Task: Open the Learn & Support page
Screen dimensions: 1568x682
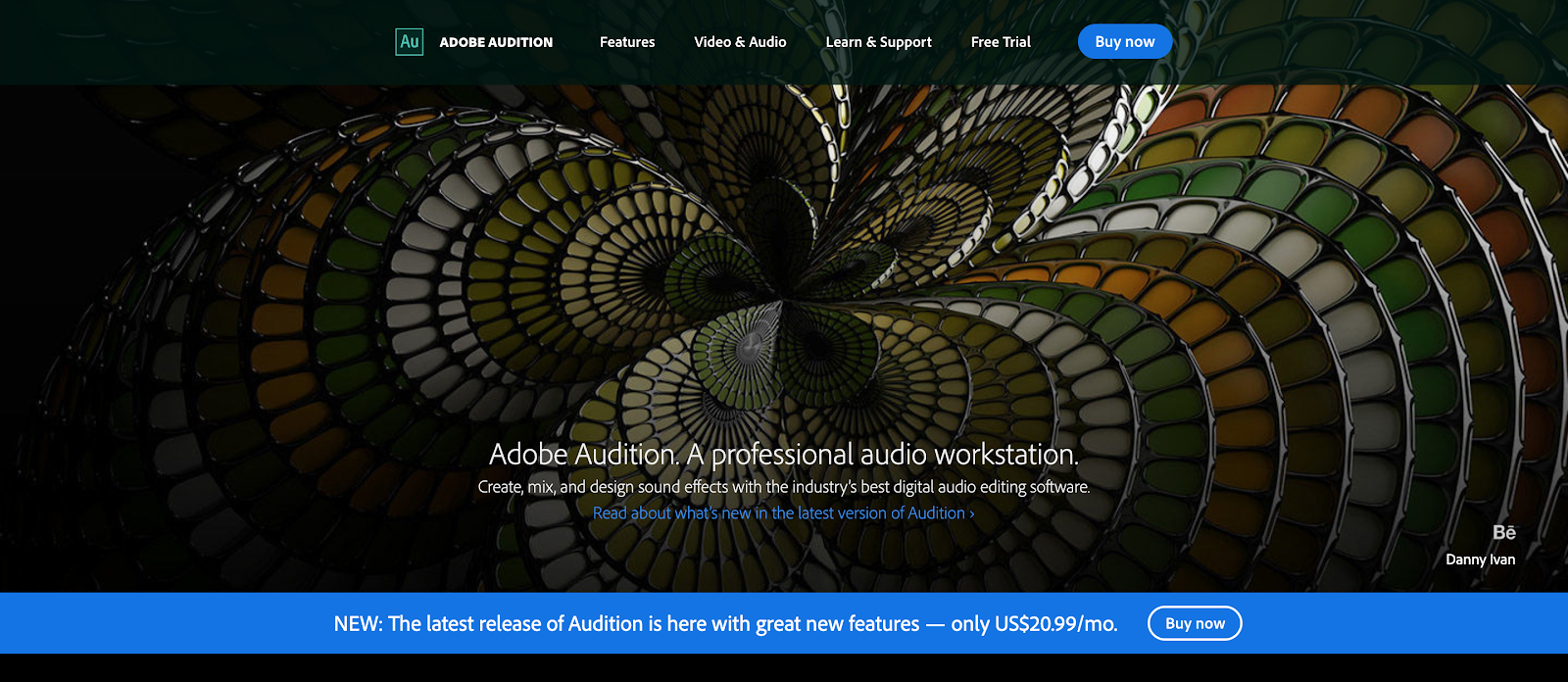Action: tap(878, 42)
